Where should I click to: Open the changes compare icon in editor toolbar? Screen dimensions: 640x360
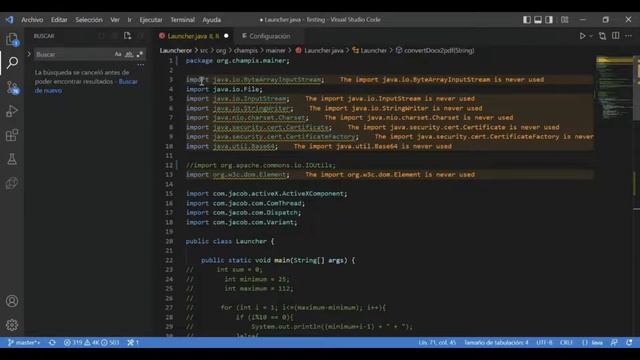coord(602,36)
